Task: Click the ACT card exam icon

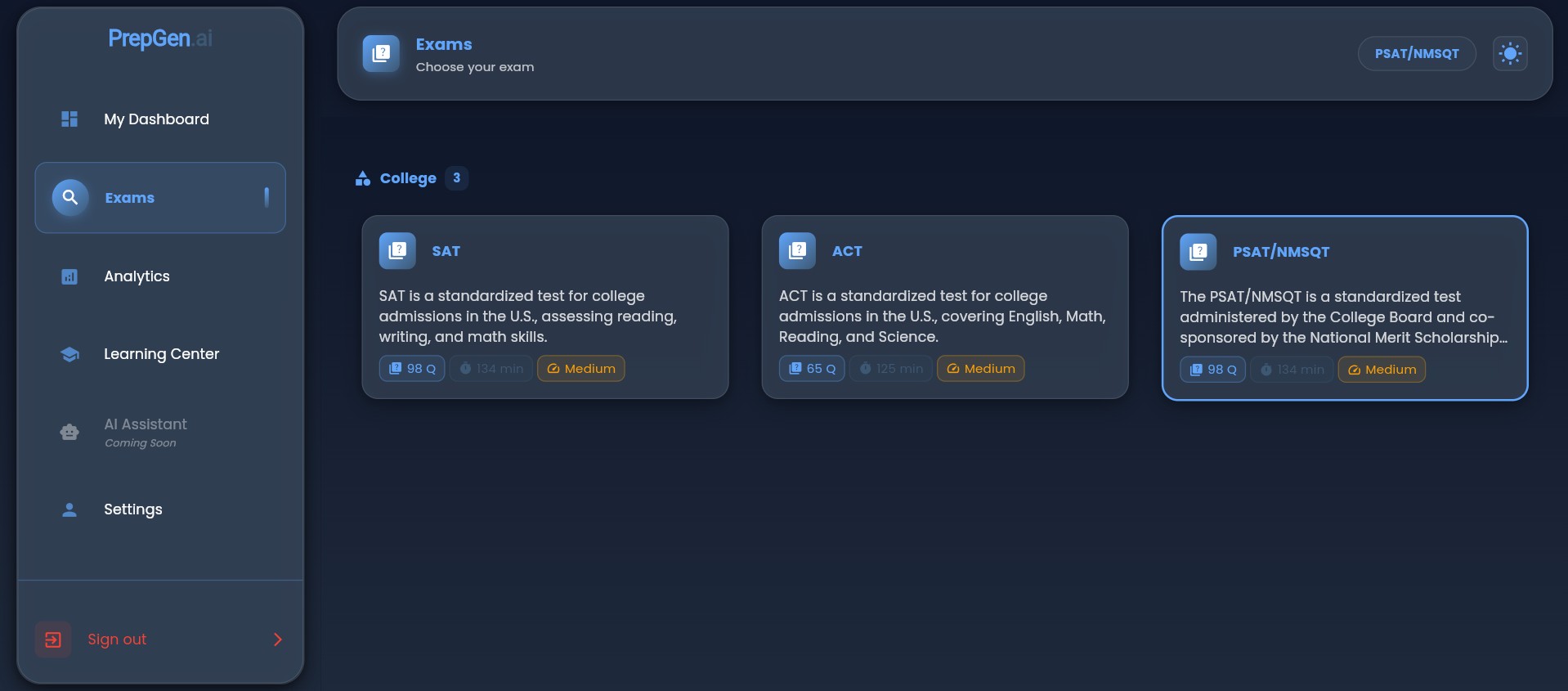Action: click(797, 251)
